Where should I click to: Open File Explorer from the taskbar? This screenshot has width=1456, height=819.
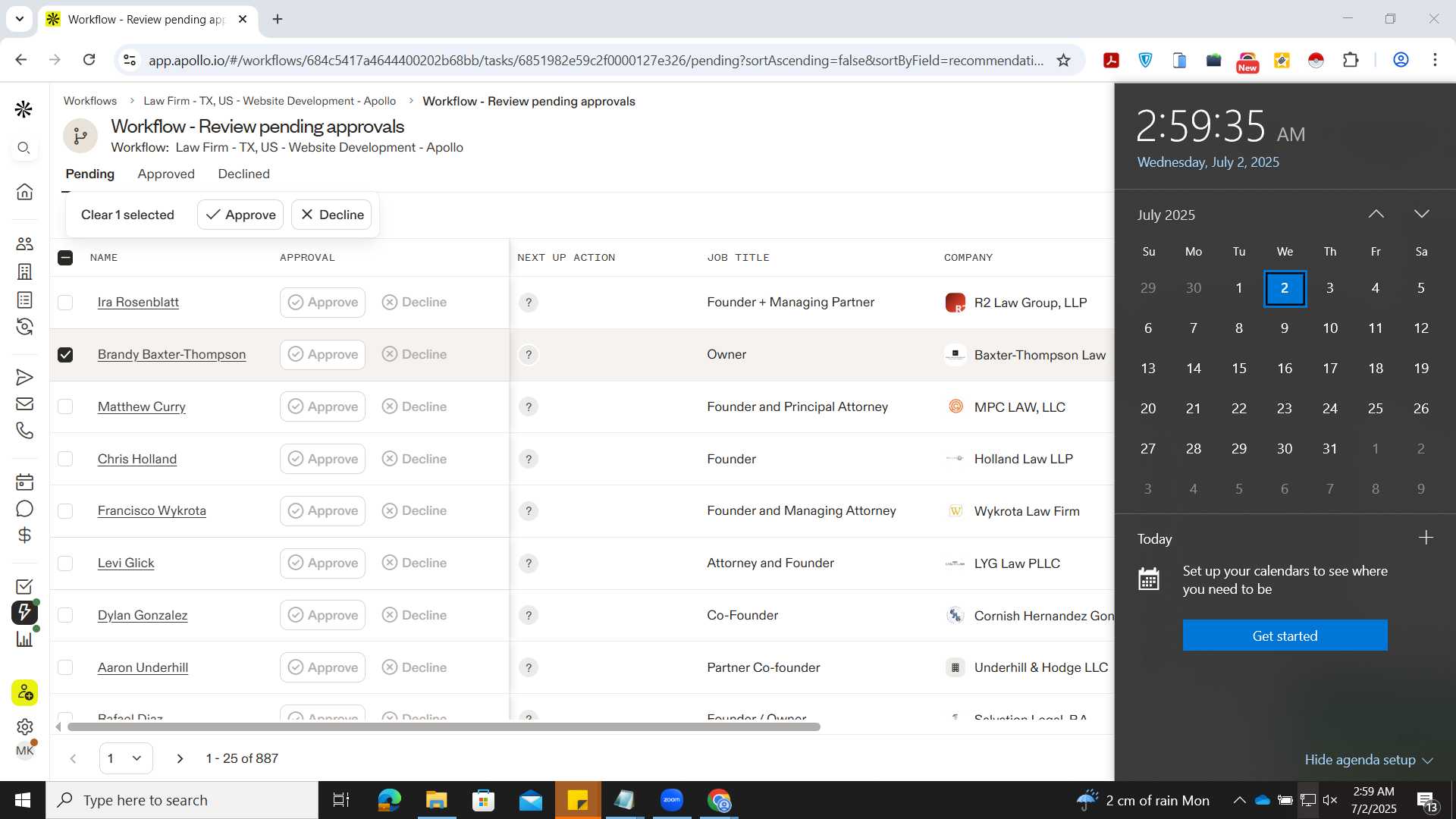436,800
